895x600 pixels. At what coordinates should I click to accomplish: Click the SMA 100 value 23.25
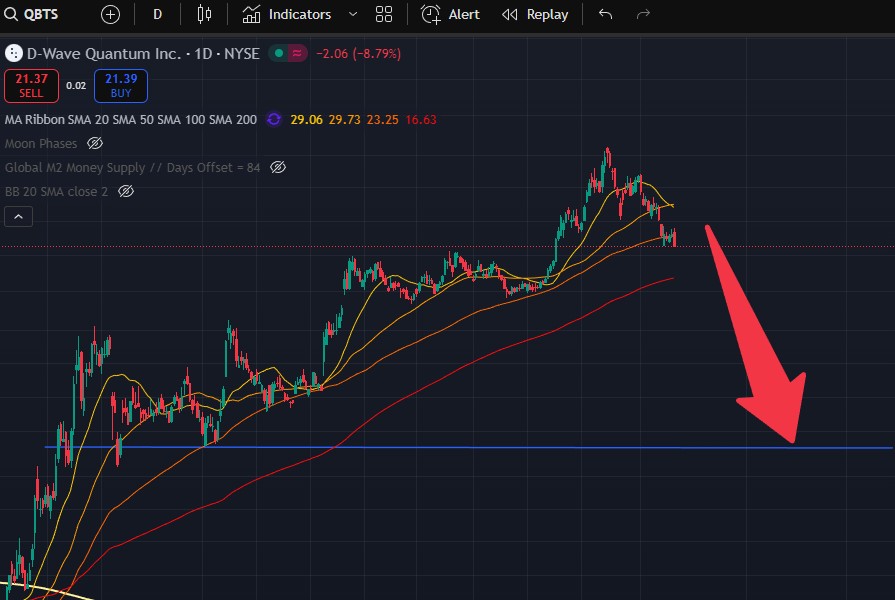382,120
